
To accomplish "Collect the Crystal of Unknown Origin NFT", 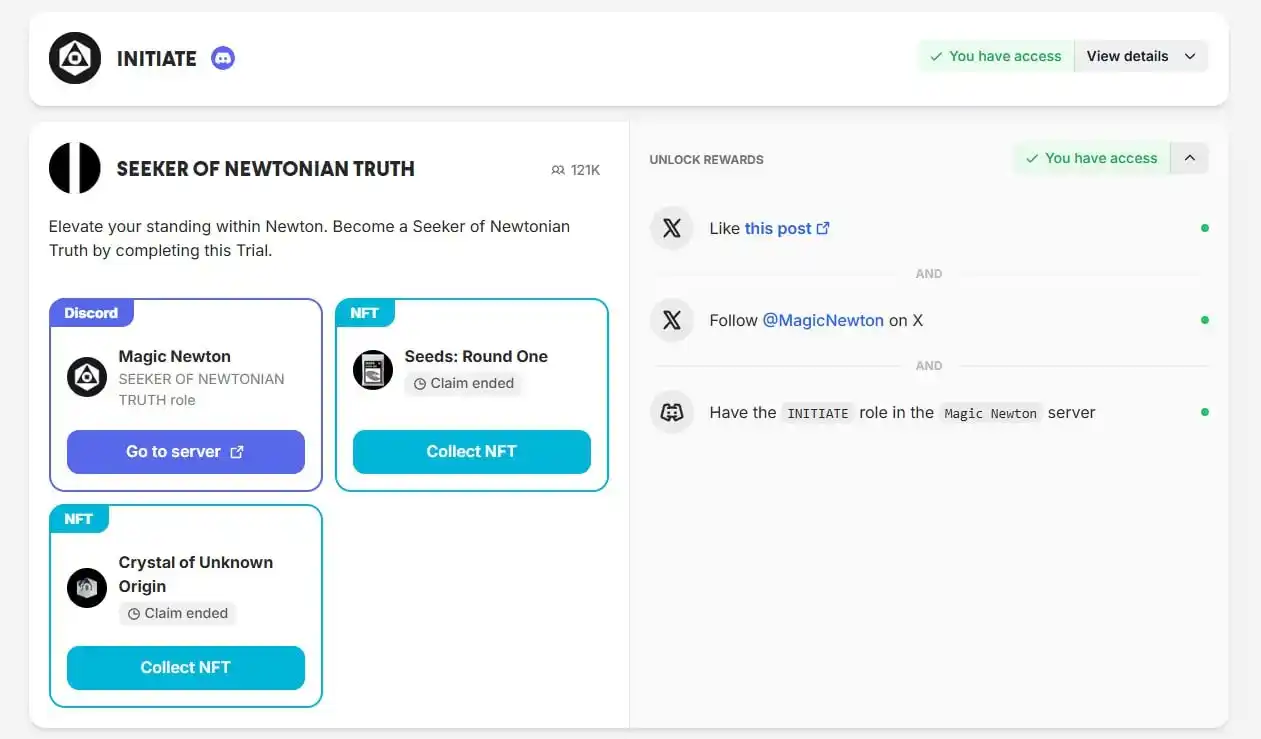I will 186,668.
